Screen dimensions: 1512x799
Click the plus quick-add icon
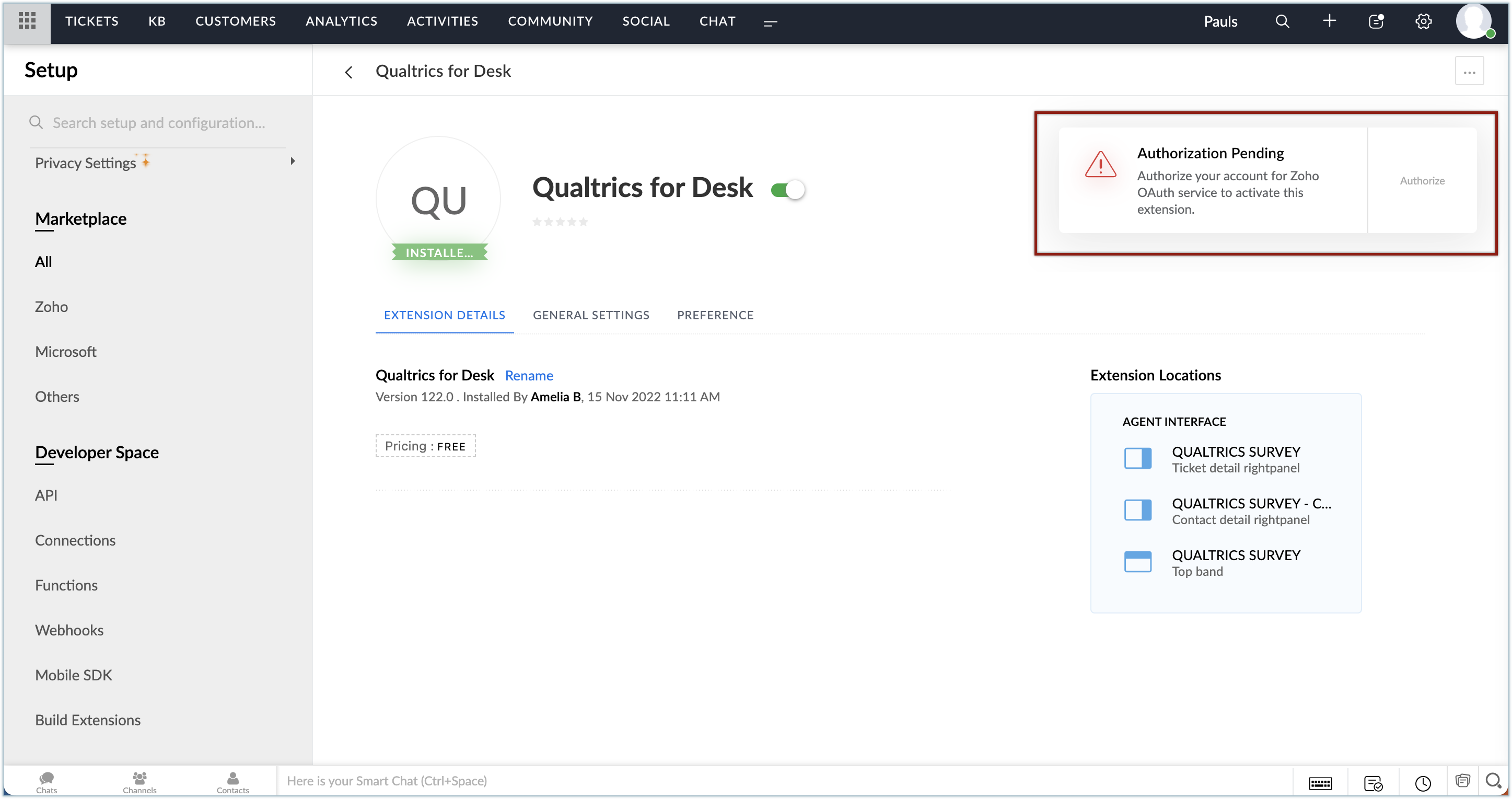(x=1329, y=21)
